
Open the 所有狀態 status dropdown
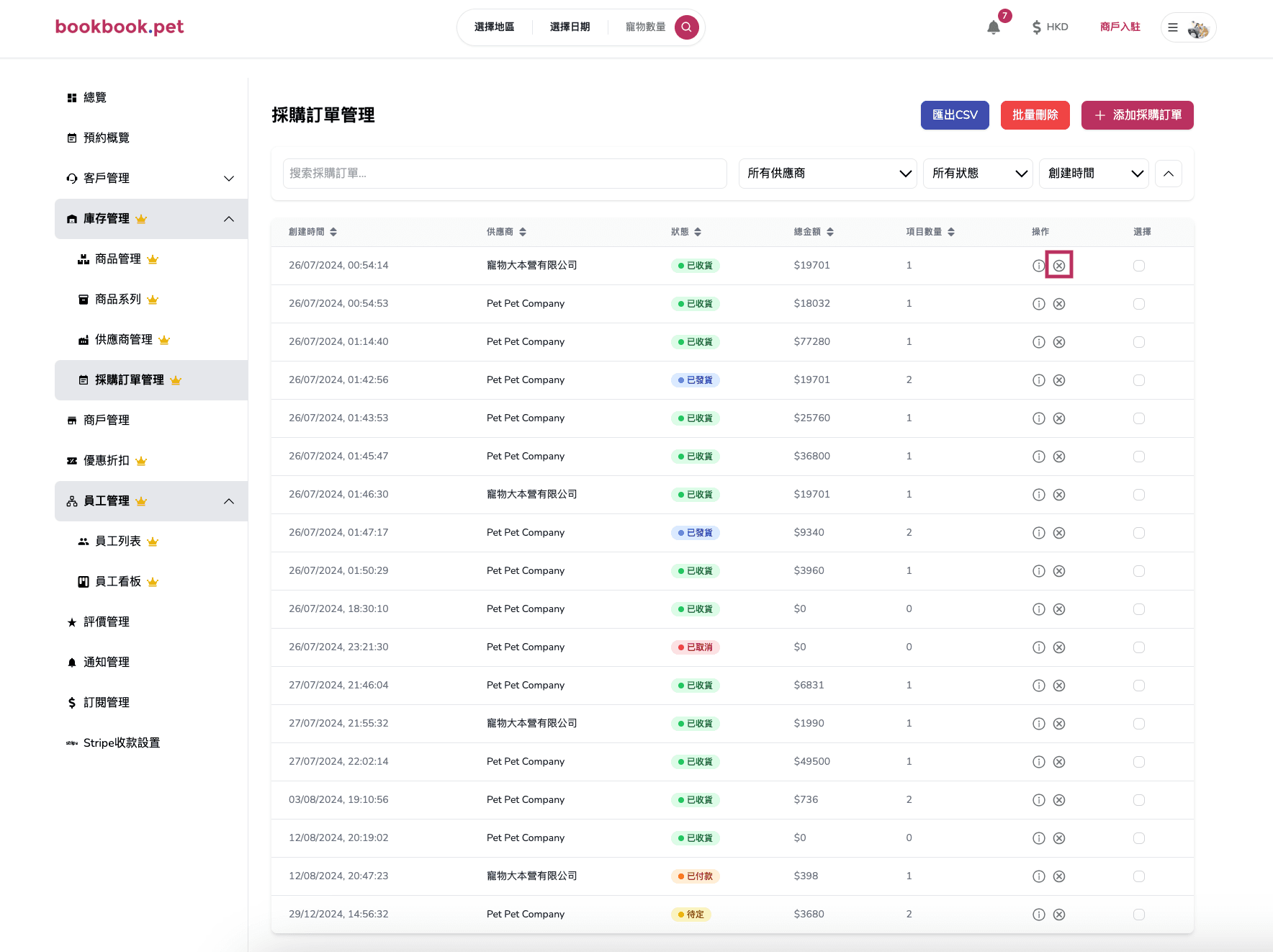point(979,174)
